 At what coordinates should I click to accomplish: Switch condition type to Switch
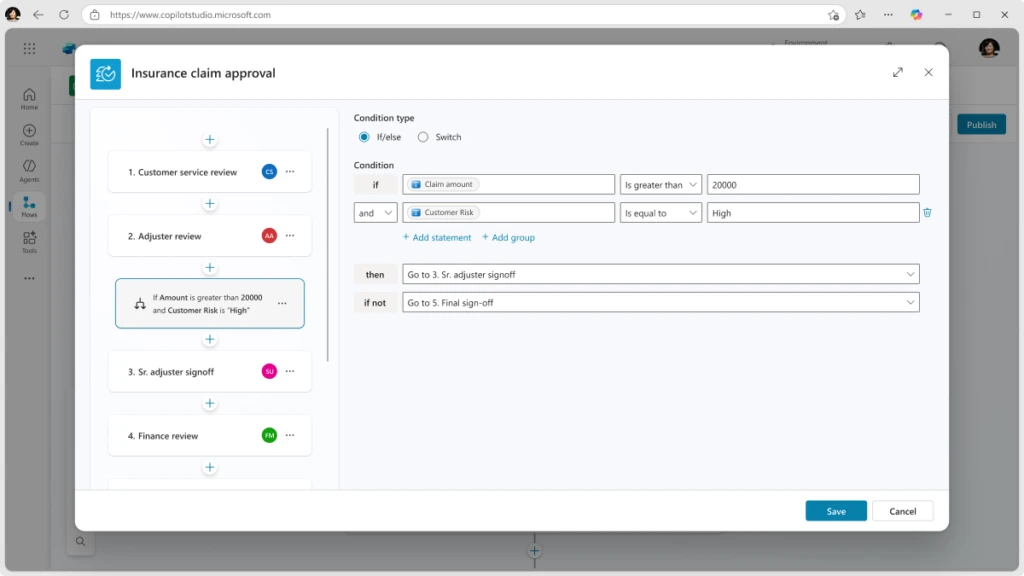point(423,137)
